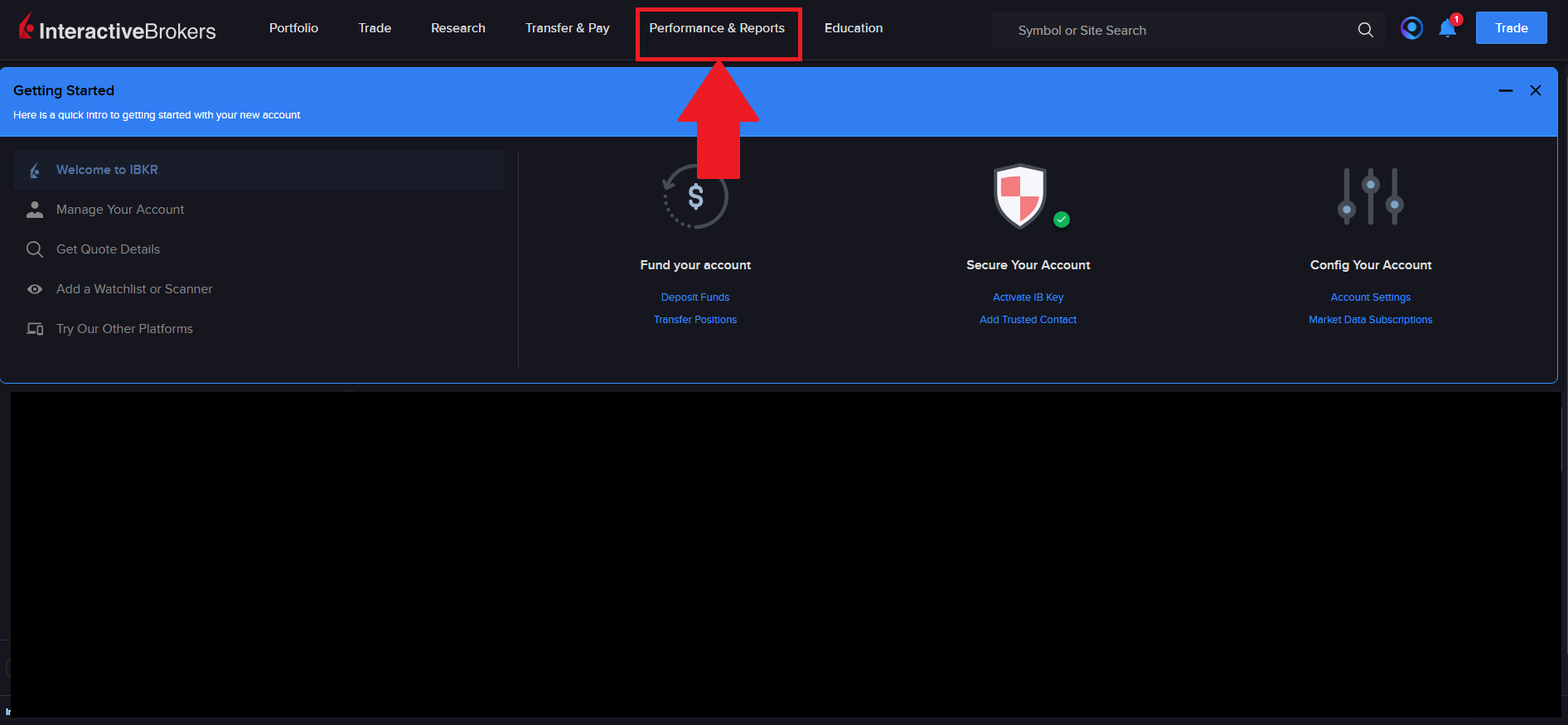The width and height of the screenshot is (1568, 725).
Task: Minimize the Getting Started panel
Action: point(1506,90)
